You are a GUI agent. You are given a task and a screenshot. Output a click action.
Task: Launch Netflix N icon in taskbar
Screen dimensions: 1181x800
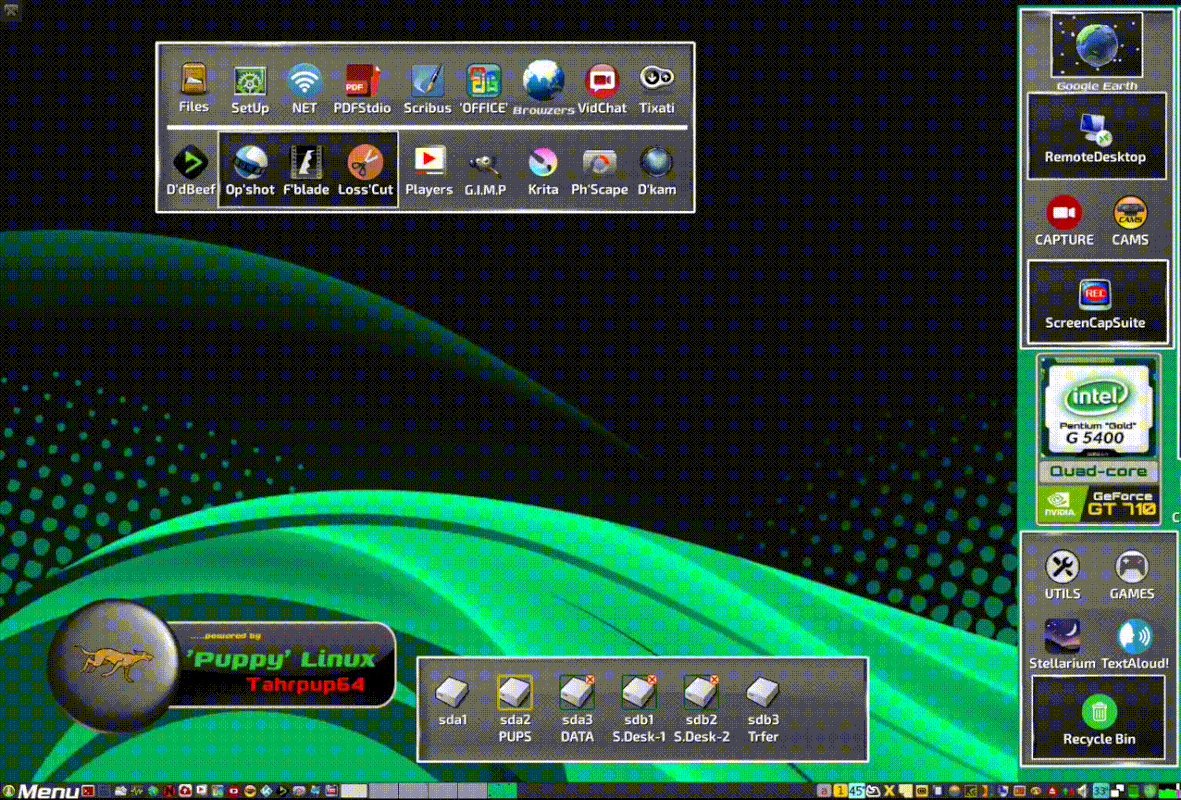169,791
